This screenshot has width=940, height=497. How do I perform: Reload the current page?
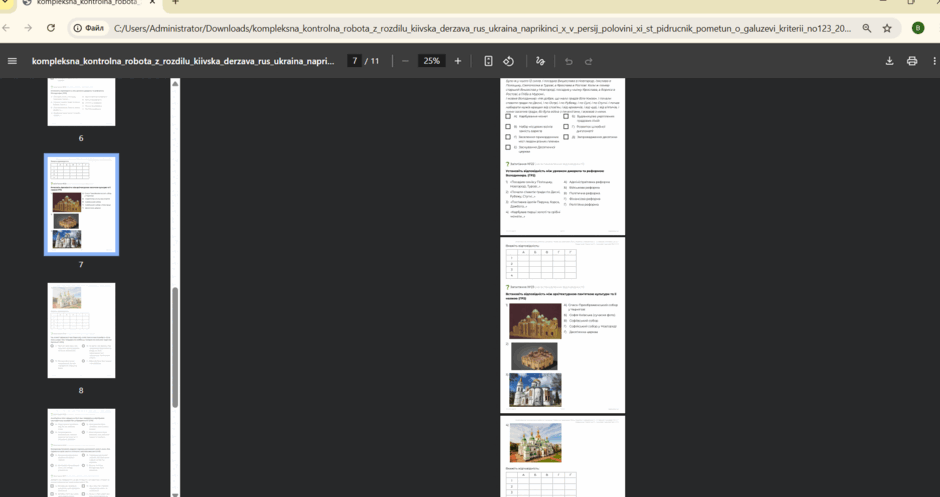point(51,28)
